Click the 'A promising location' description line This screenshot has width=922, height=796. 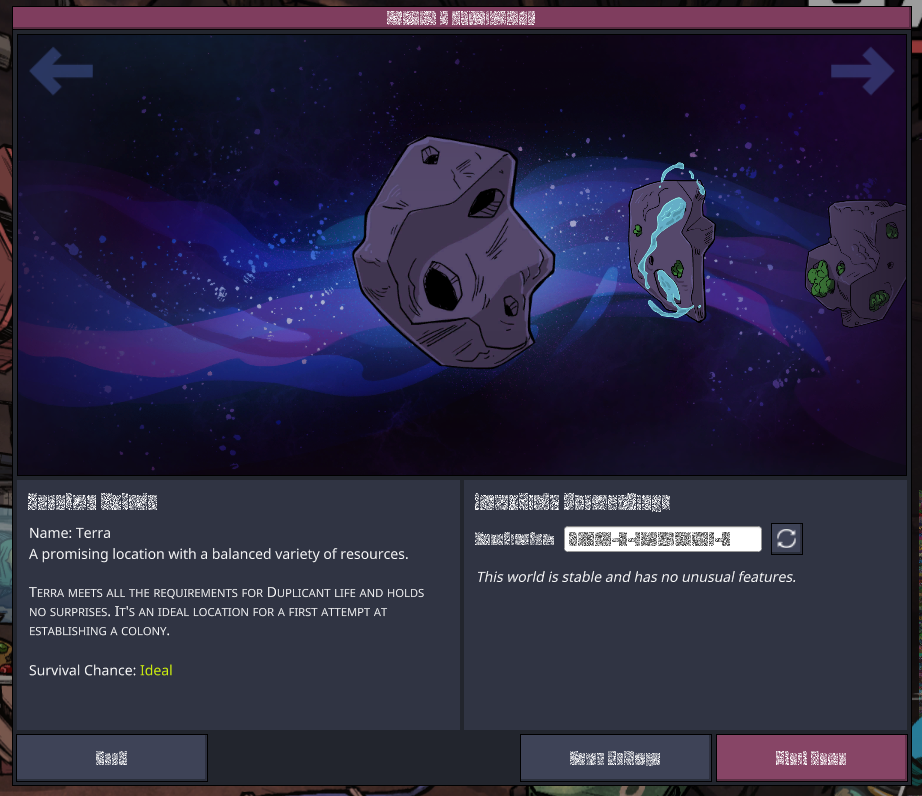219,554
